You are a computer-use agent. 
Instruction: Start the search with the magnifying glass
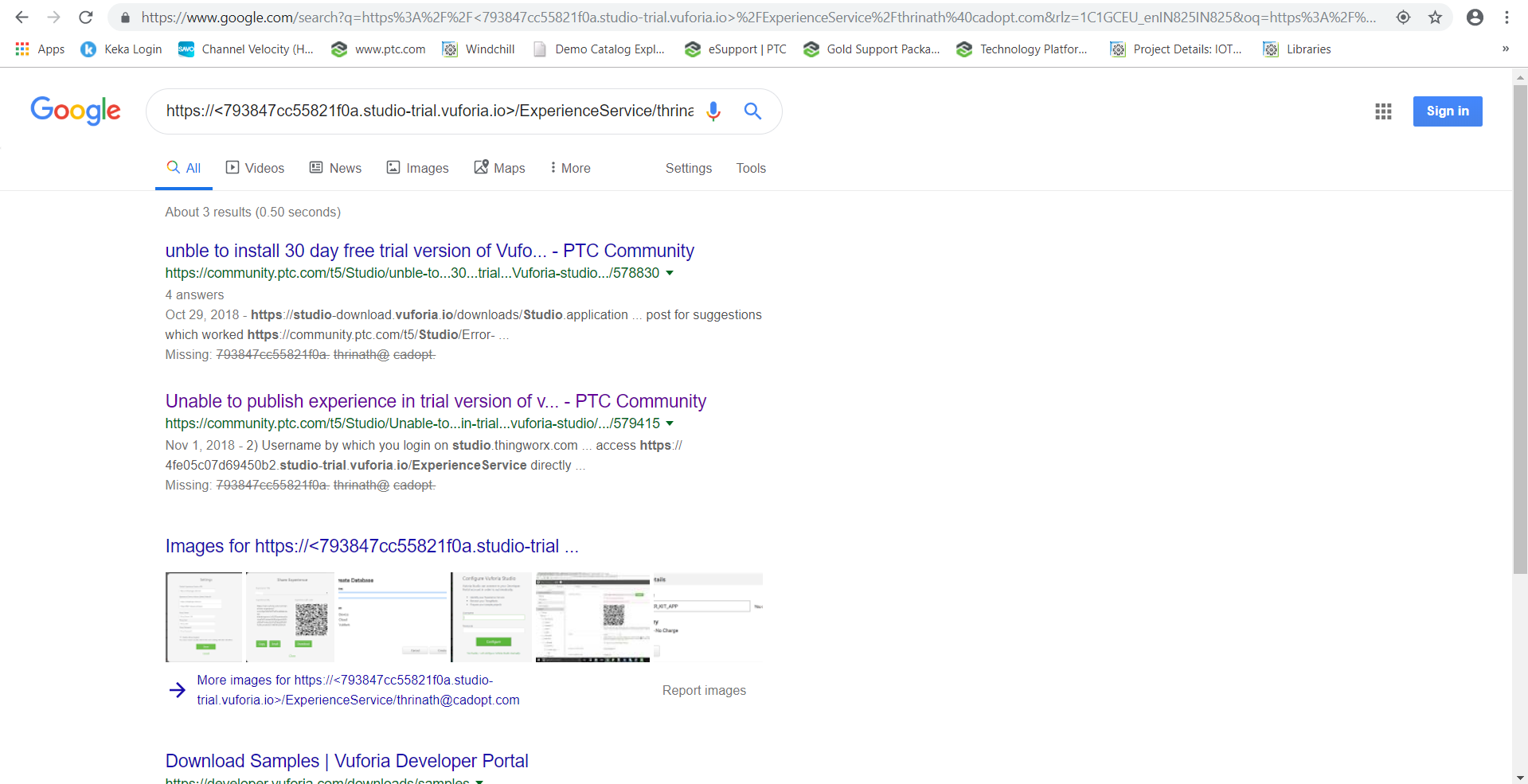tap(752, 111)
